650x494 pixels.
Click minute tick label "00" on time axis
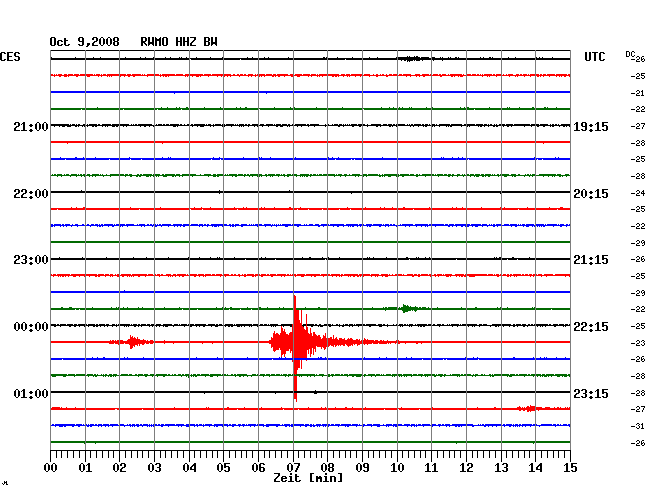51,467
